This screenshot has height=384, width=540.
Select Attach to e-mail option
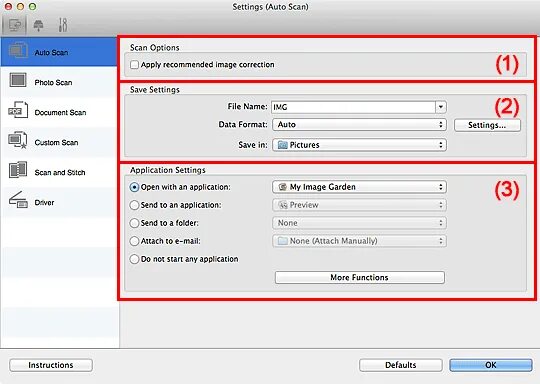tap(134, 241)
